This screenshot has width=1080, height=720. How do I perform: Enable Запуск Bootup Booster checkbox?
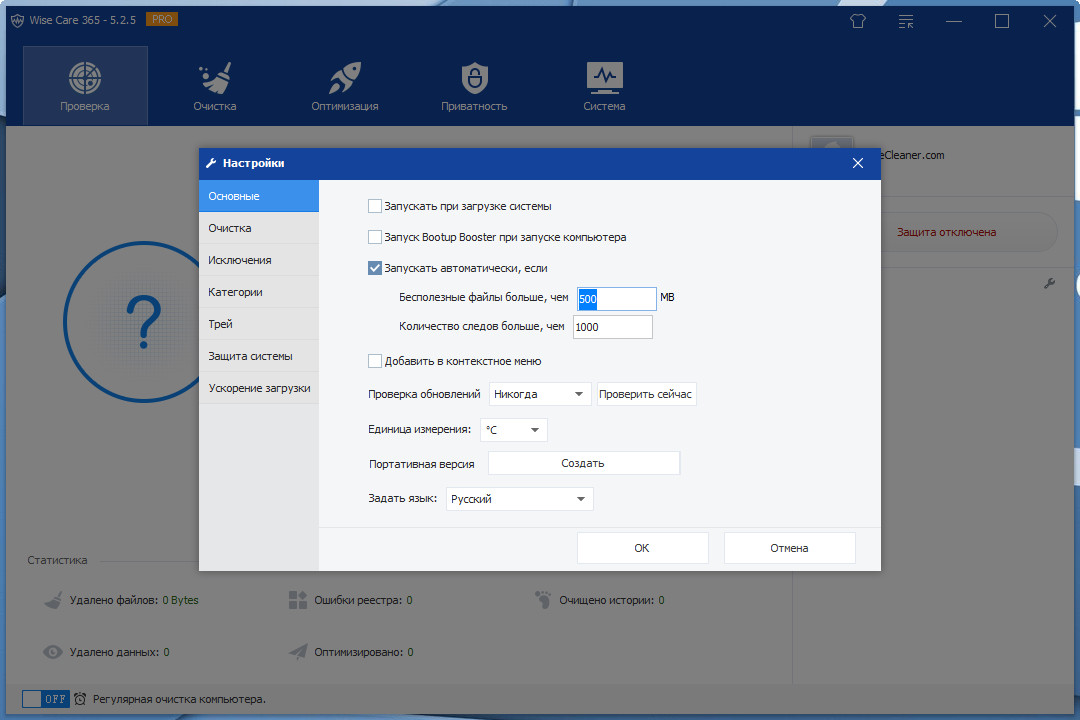pos(375,237)
